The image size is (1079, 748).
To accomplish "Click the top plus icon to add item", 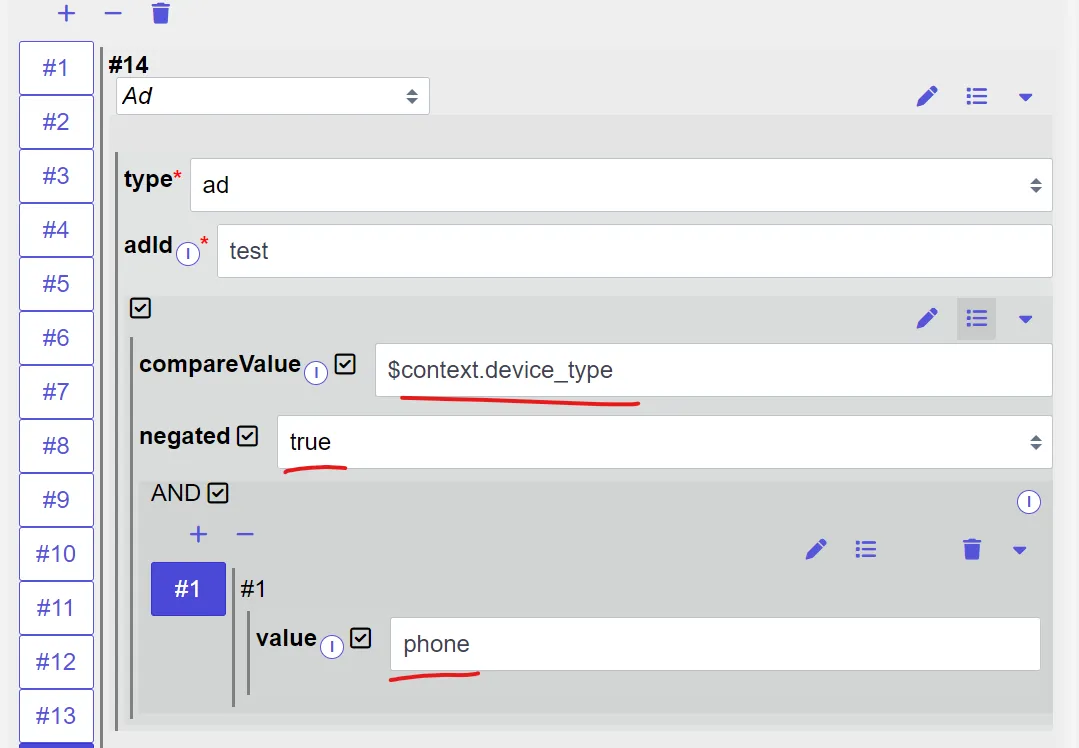I will click(66, 13).
